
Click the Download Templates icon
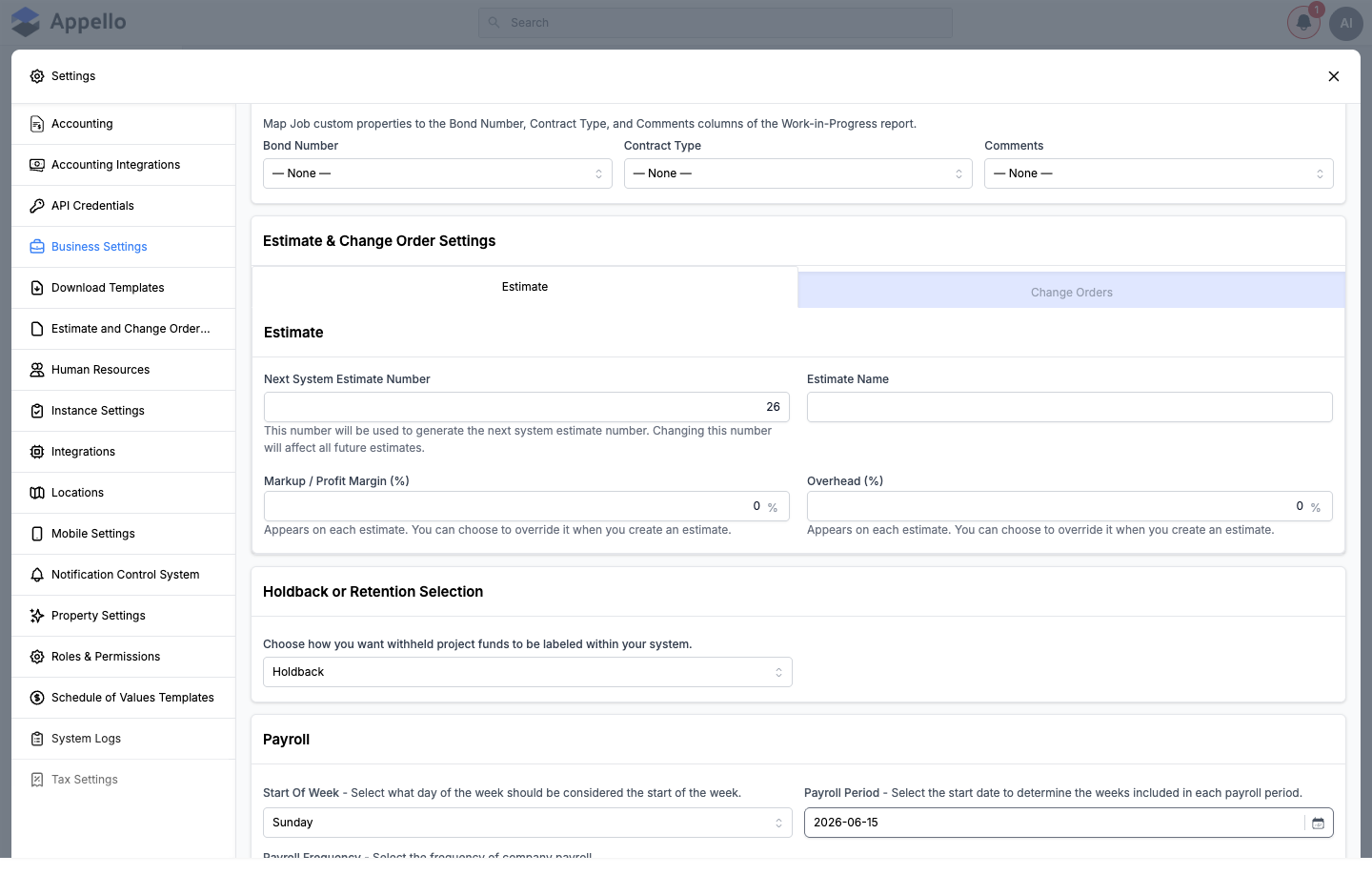pyautogui.click(x=37, y=288)
